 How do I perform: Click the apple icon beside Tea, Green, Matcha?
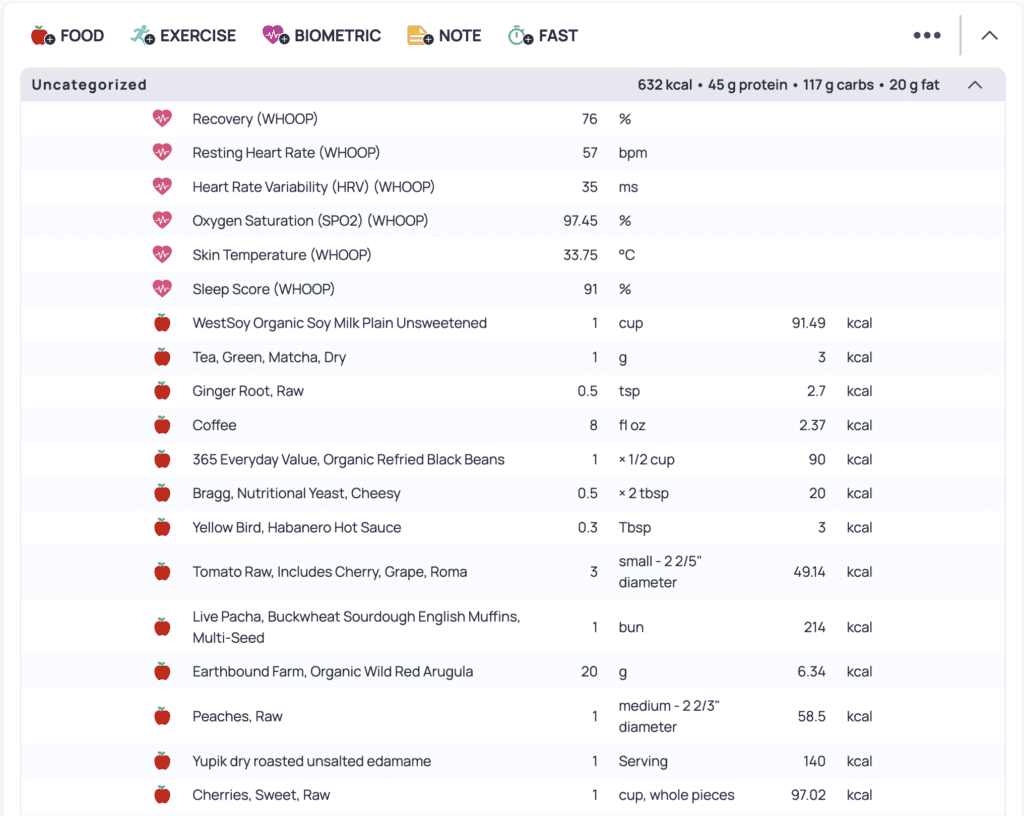[162, 357]
